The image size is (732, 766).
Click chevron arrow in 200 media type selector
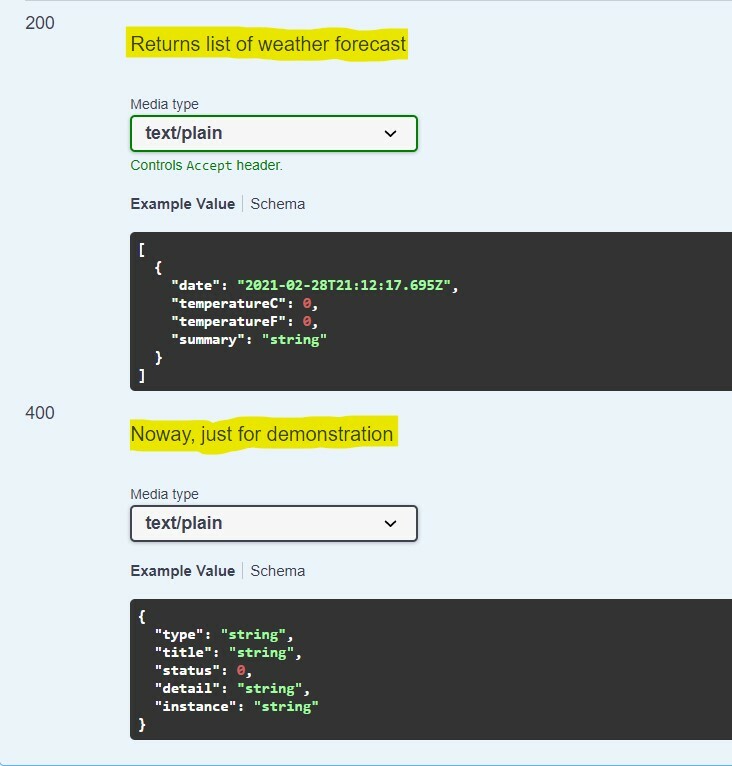click(x=390, y=133)
